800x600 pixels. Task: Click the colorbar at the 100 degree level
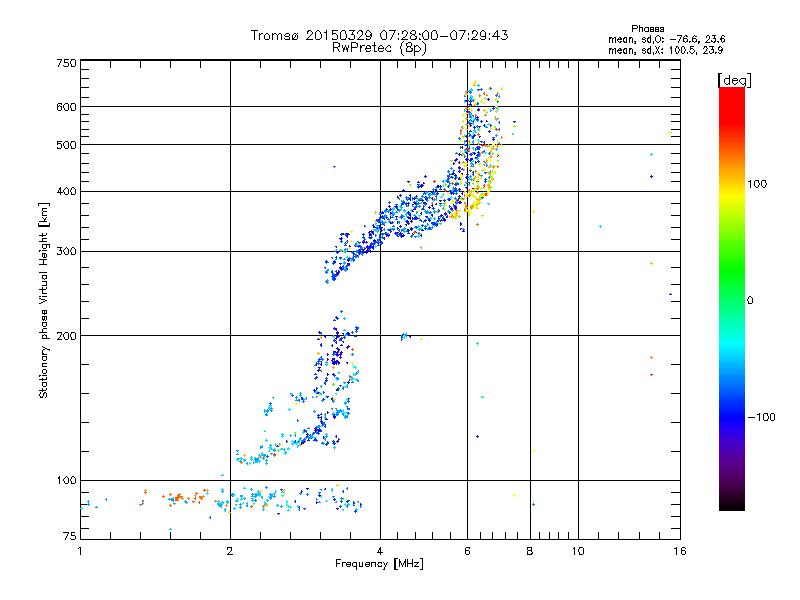coord(732,184)
